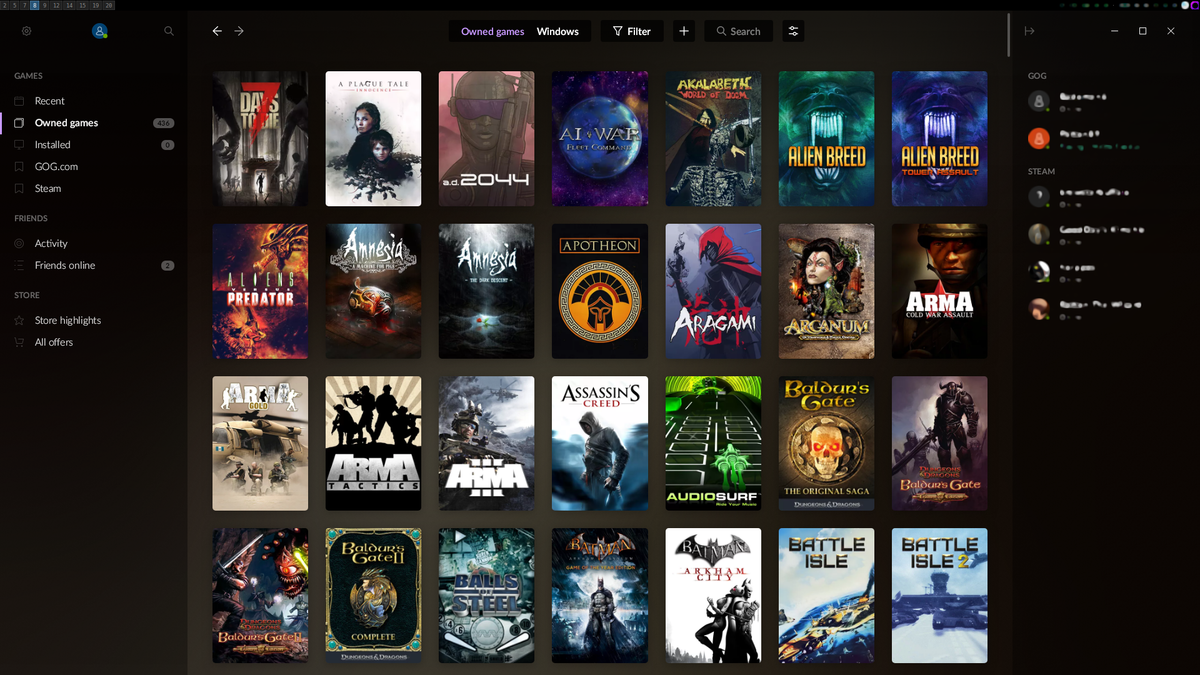Click the sidebar search magnifier icon
This screenshot has height=675, width=1200.
[169, 31]
